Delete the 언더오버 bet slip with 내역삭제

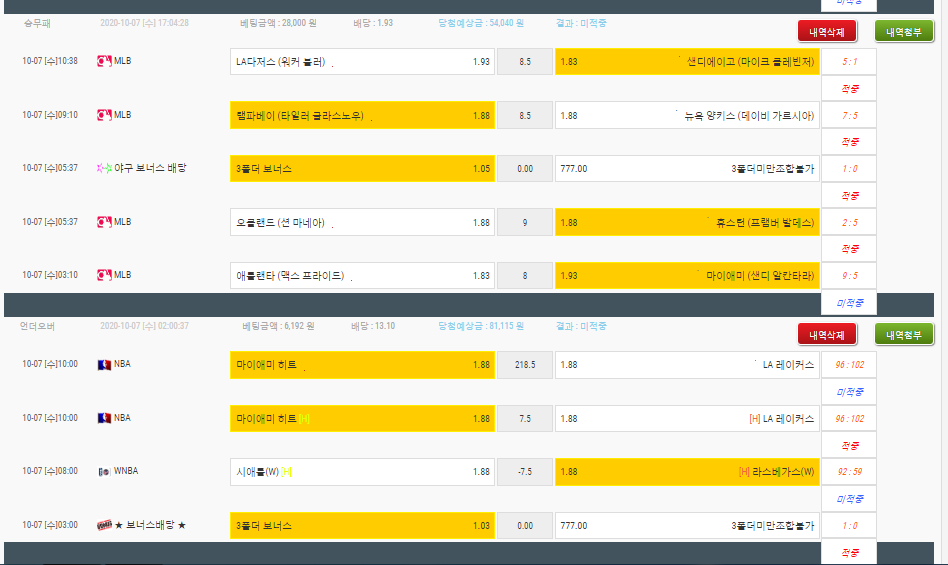[x=827, y=335]
